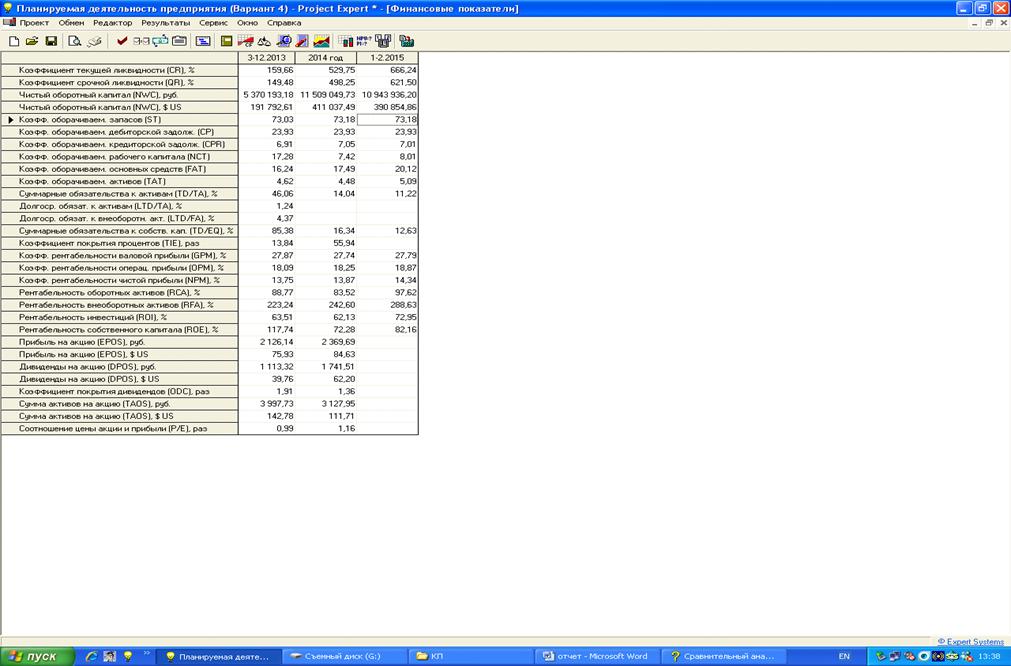Click the magnifying glass analysis toolbar icon

pos(284,41)
